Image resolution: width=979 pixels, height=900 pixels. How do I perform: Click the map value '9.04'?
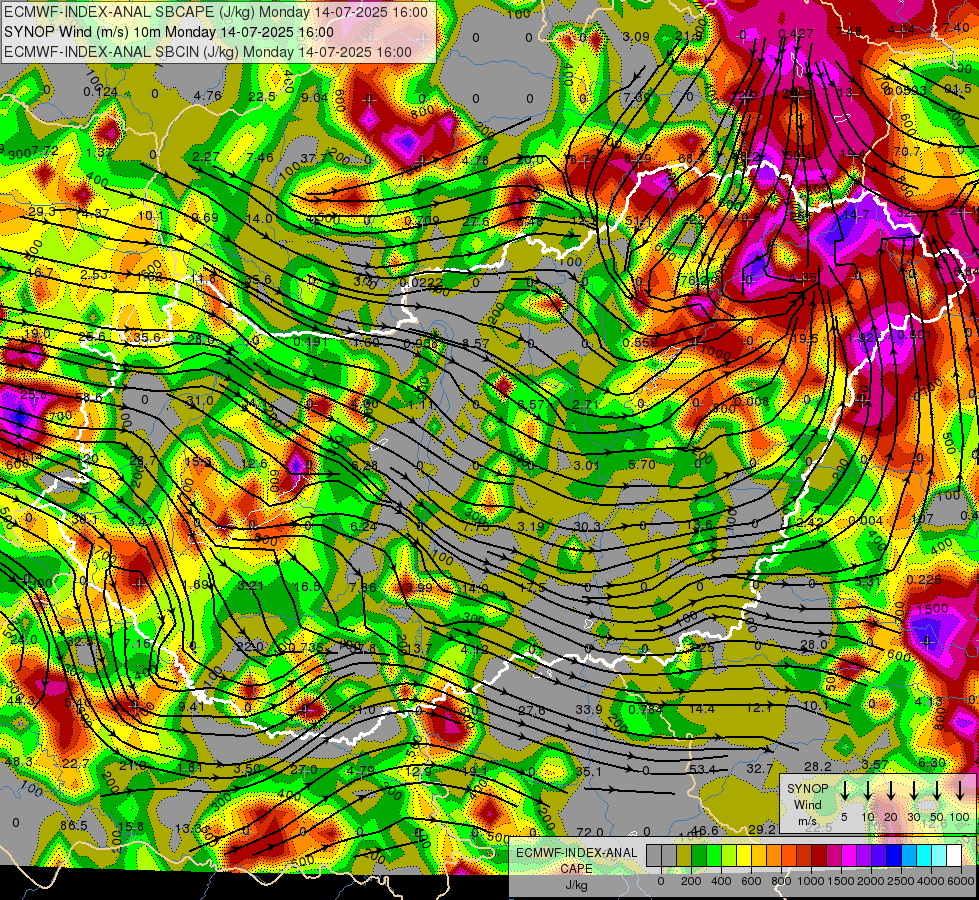[314, 97]
